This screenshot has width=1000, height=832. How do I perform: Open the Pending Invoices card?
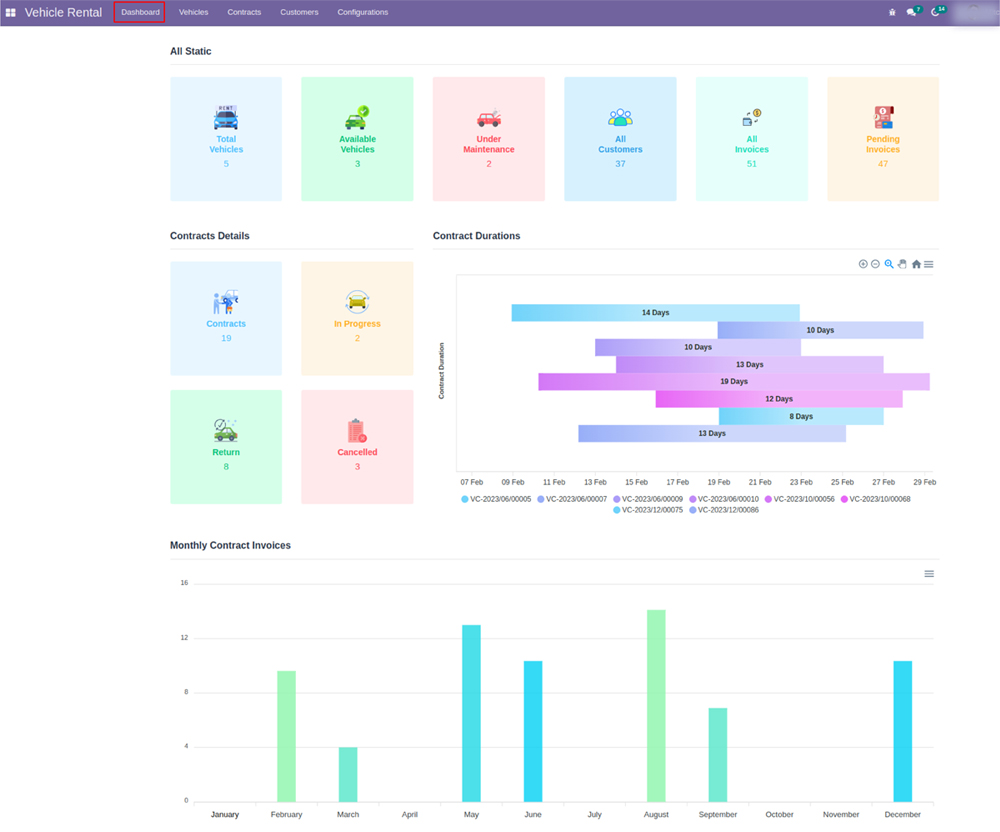tap(882, 139)
